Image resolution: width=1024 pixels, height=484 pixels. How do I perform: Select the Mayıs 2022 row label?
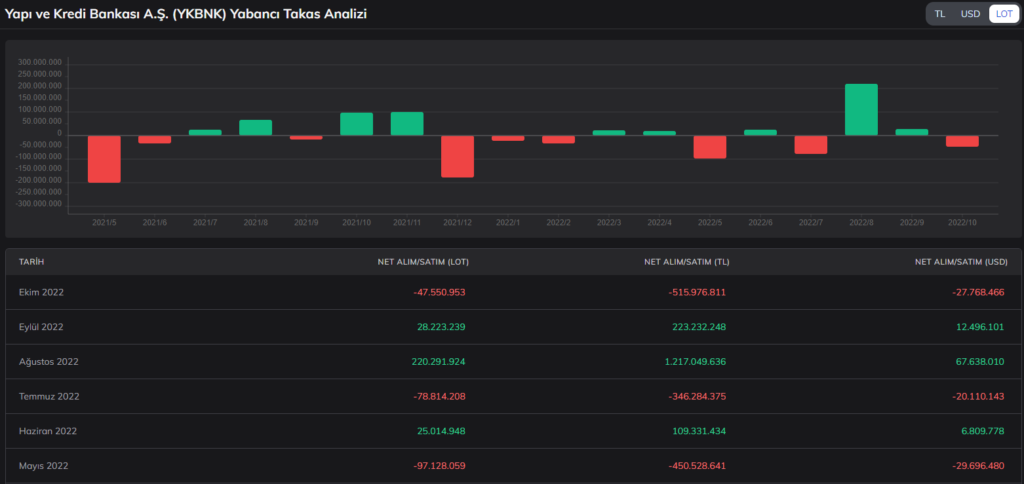(43, 466)
